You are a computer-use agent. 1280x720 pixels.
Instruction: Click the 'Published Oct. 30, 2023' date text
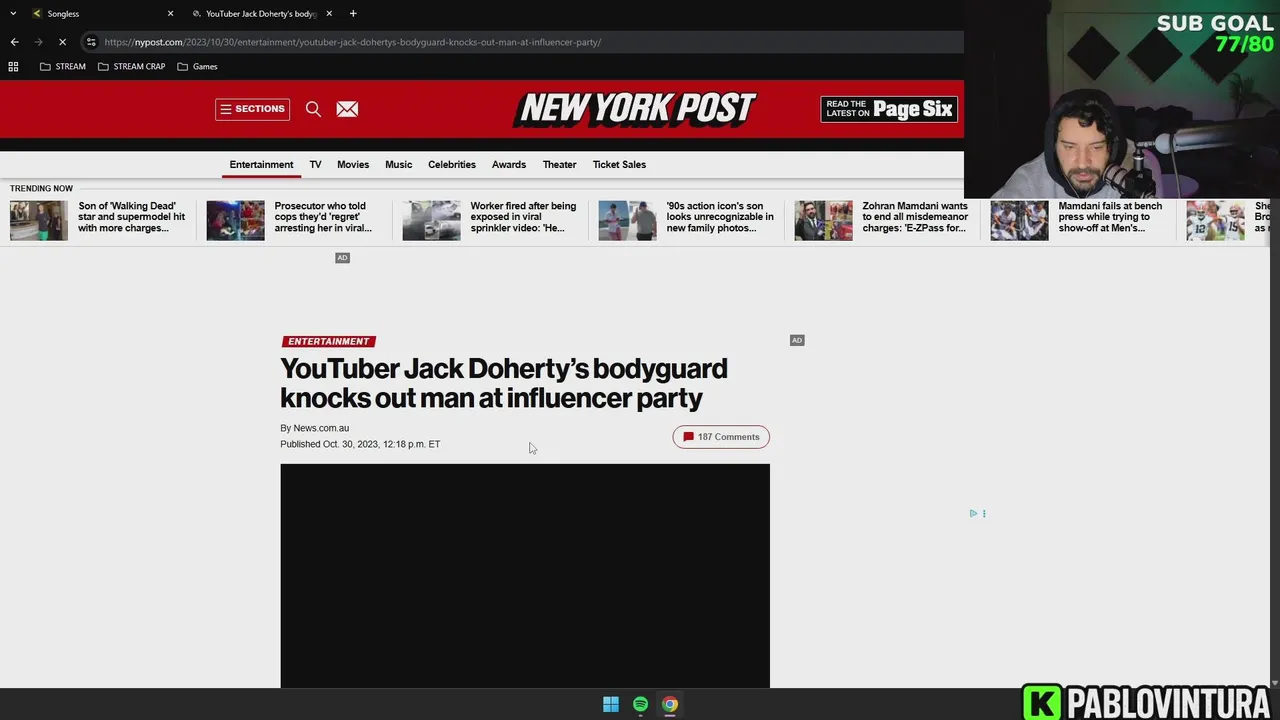[360, 444]
